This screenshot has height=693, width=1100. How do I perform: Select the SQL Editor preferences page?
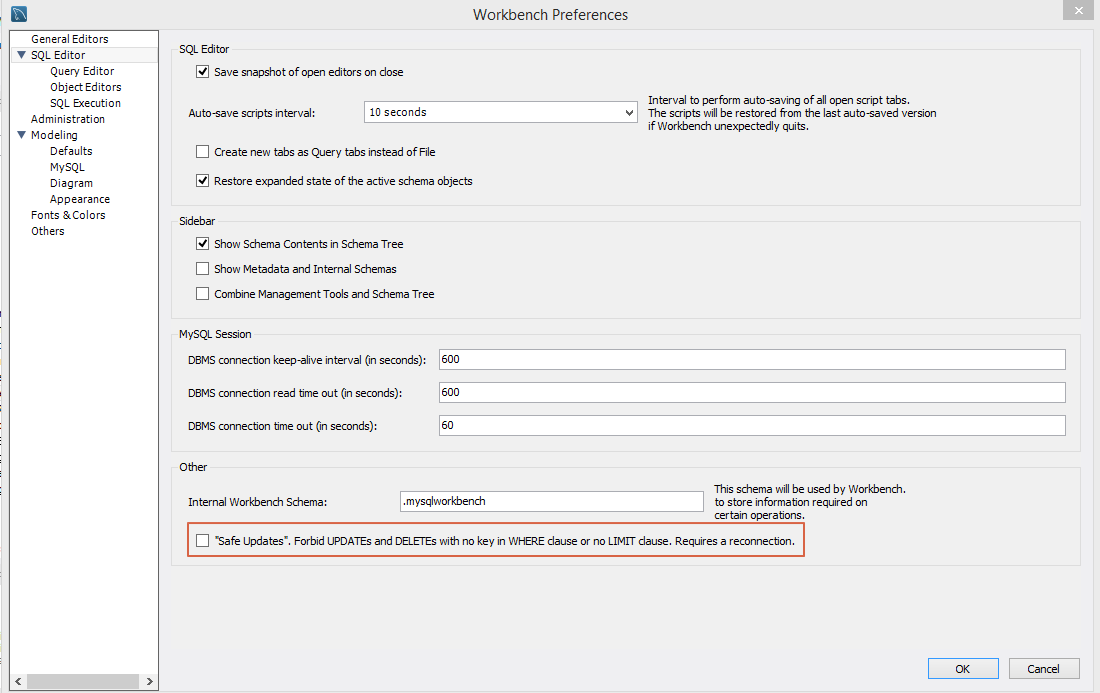click(x=58, y=55)
